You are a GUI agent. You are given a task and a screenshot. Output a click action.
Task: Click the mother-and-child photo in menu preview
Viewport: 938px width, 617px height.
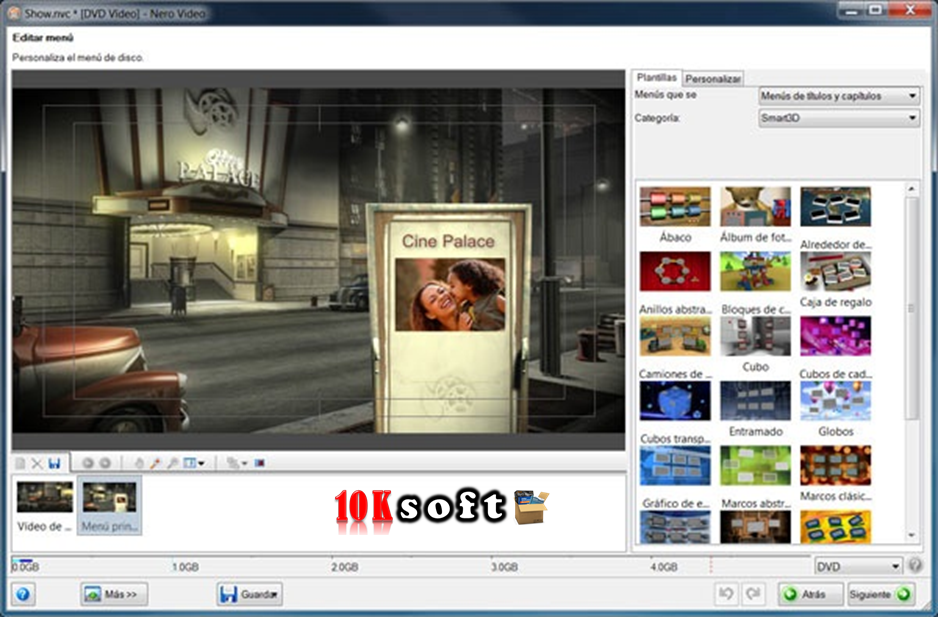450,294
